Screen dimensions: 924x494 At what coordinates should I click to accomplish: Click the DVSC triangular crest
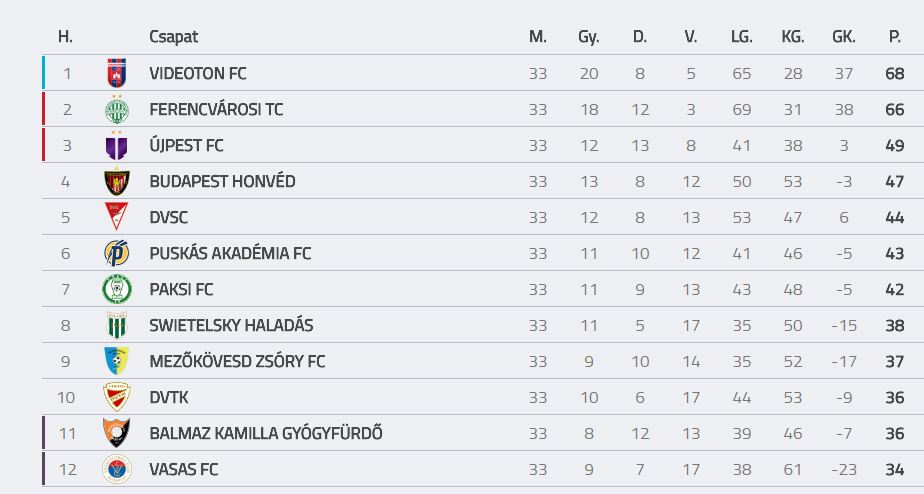[x=117, y=216]
